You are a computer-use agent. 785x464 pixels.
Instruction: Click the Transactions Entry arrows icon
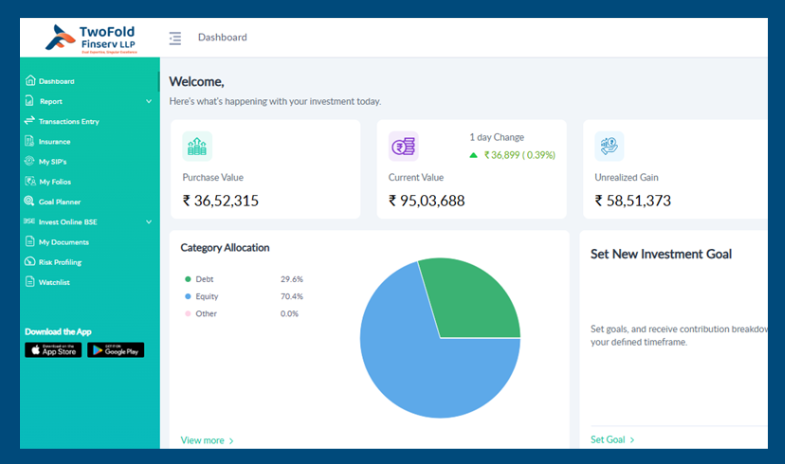[x=30, y=121]
